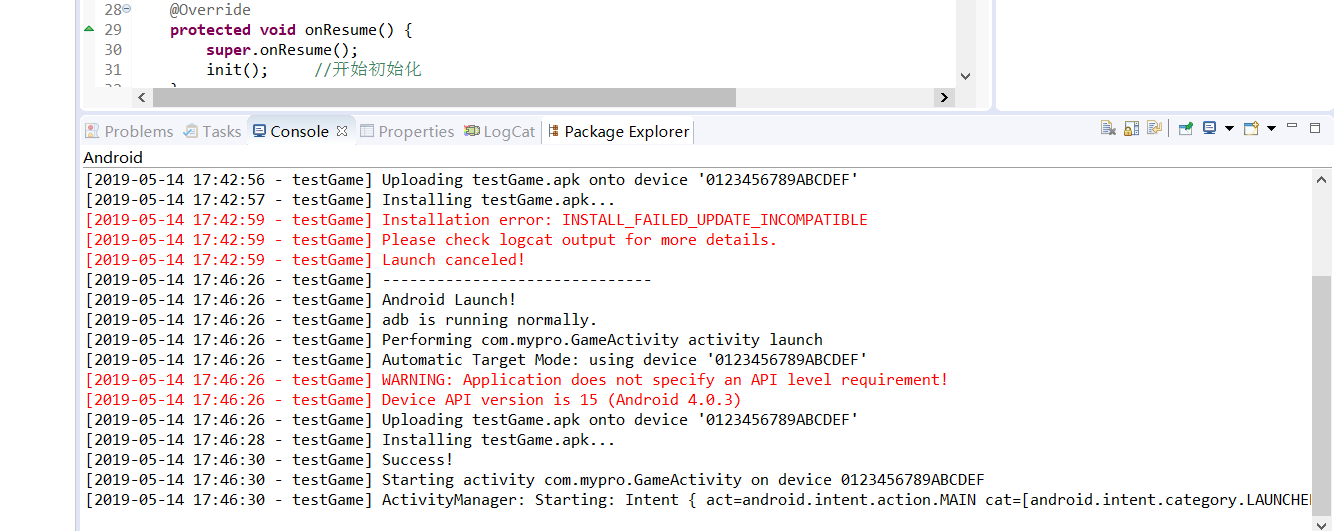This screenshot has width=1334, height=531.
Task: Click the 17:46:28 'Installing testGame.apk...' line
Action: coord(350,440)
